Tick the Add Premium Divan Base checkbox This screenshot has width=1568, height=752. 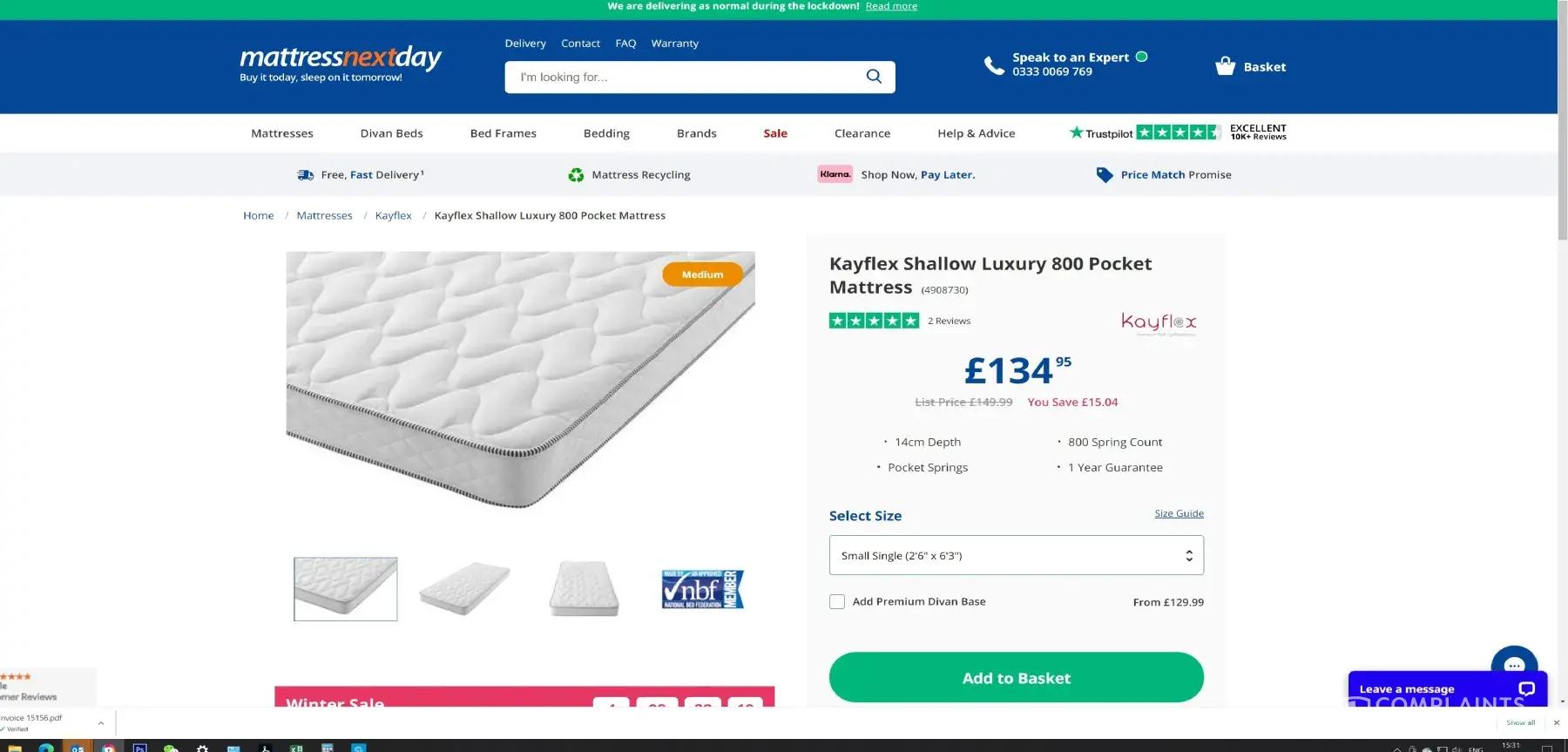coord(837,602)
